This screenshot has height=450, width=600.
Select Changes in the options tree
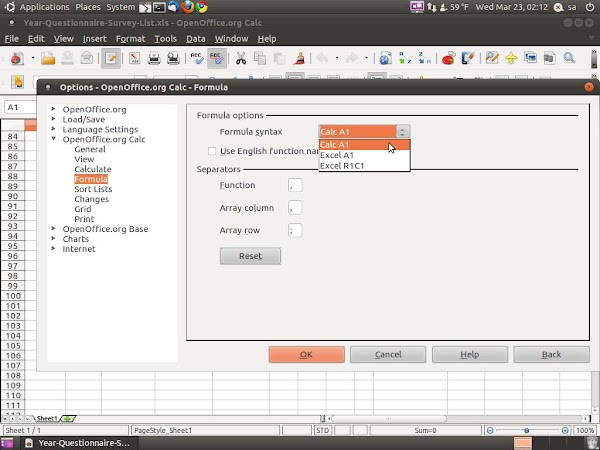91,199
